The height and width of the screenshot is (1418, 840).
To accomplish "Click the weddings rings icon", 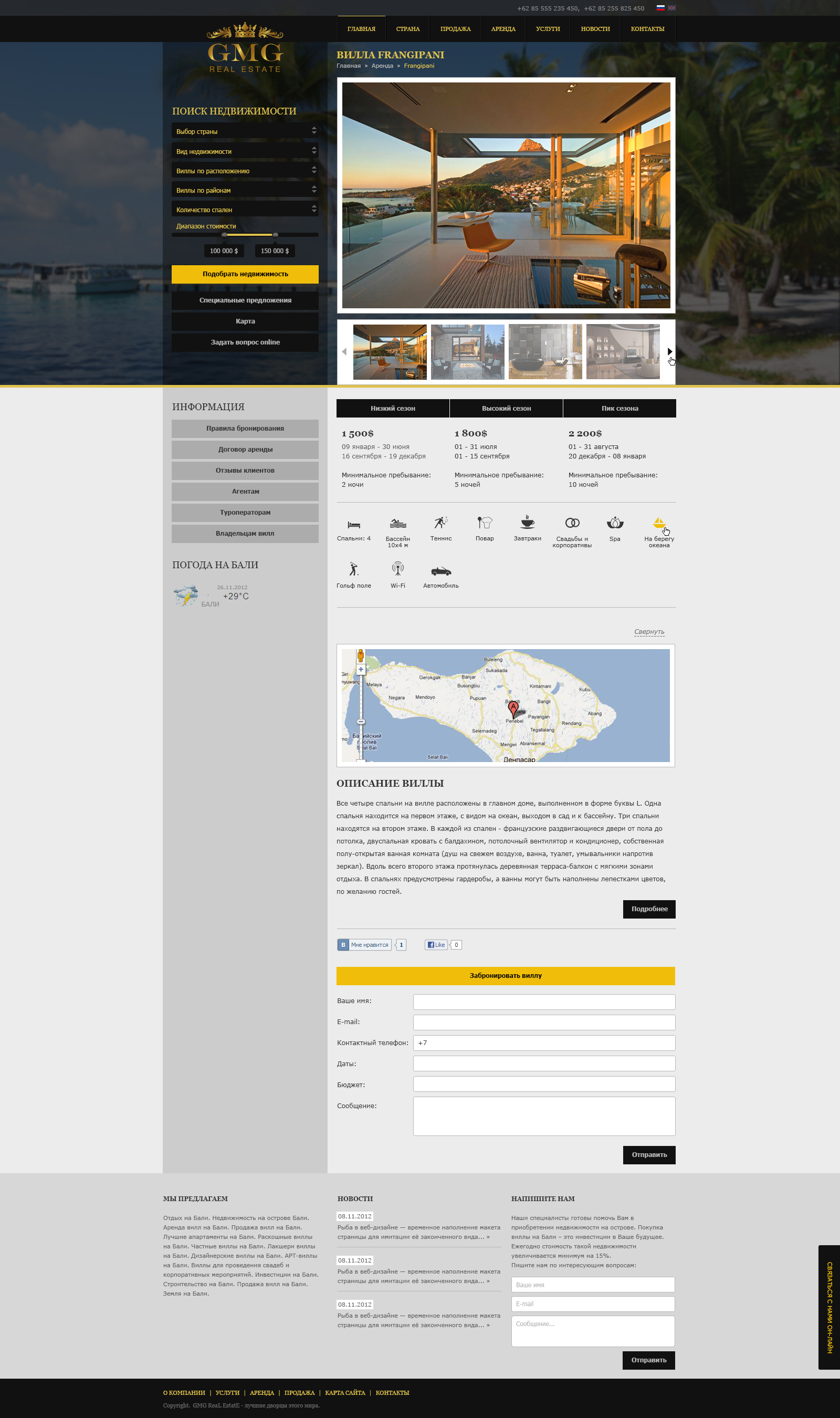I will click(572, 523).
